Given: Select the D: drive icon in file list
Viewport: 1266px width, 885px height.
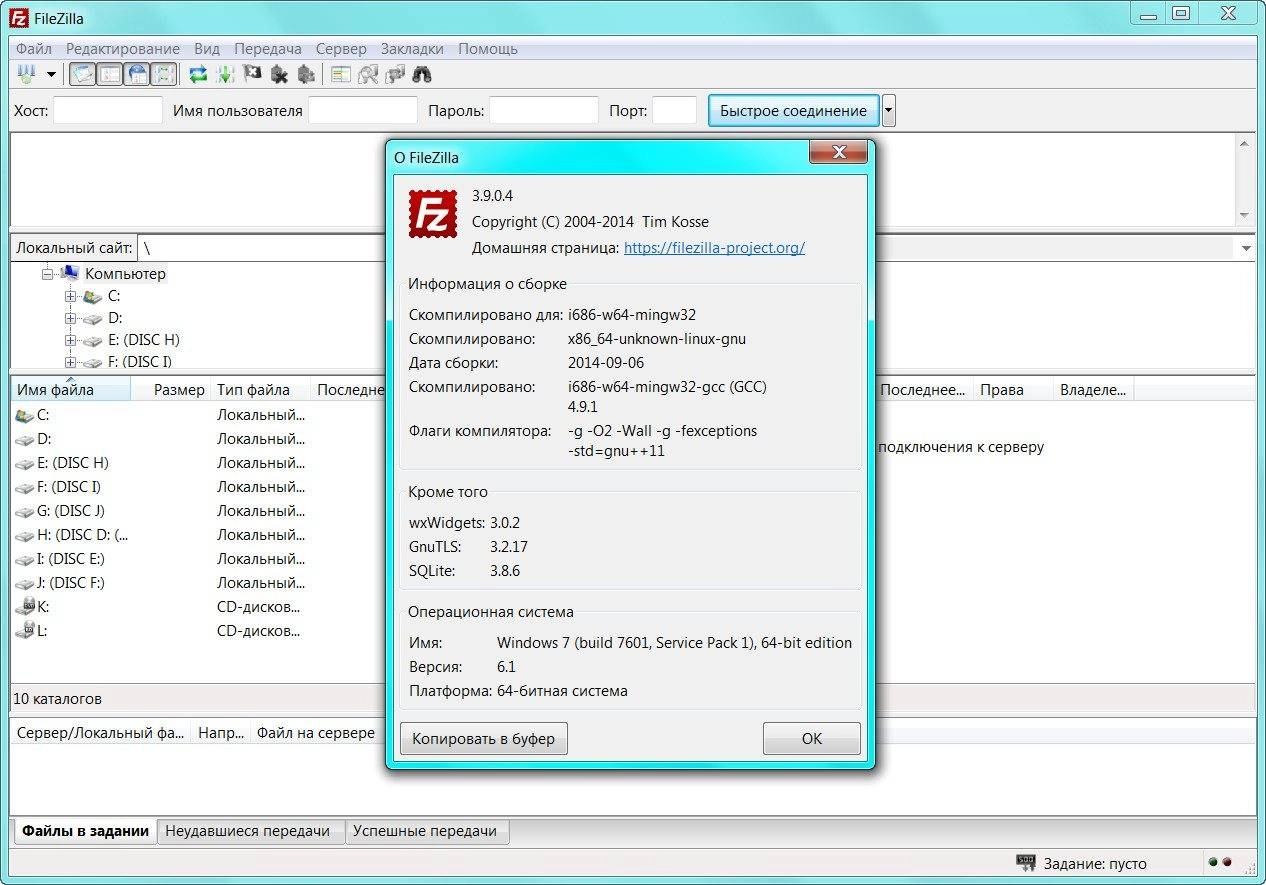Looking at the screenshot, I should point(25,439).
